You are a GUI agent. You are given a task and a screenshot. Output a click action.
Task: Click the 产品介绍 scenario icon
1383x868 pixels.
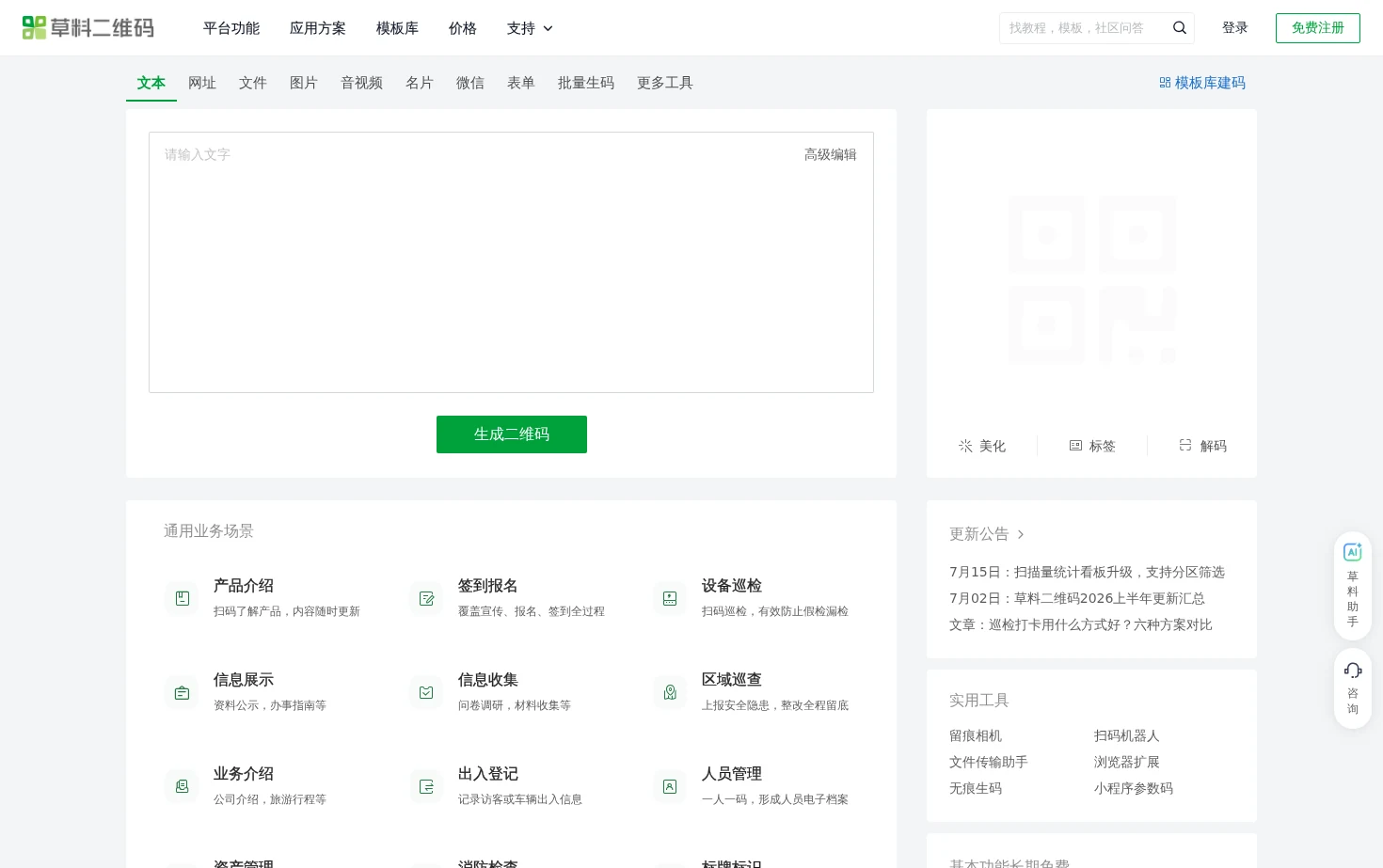183,598
